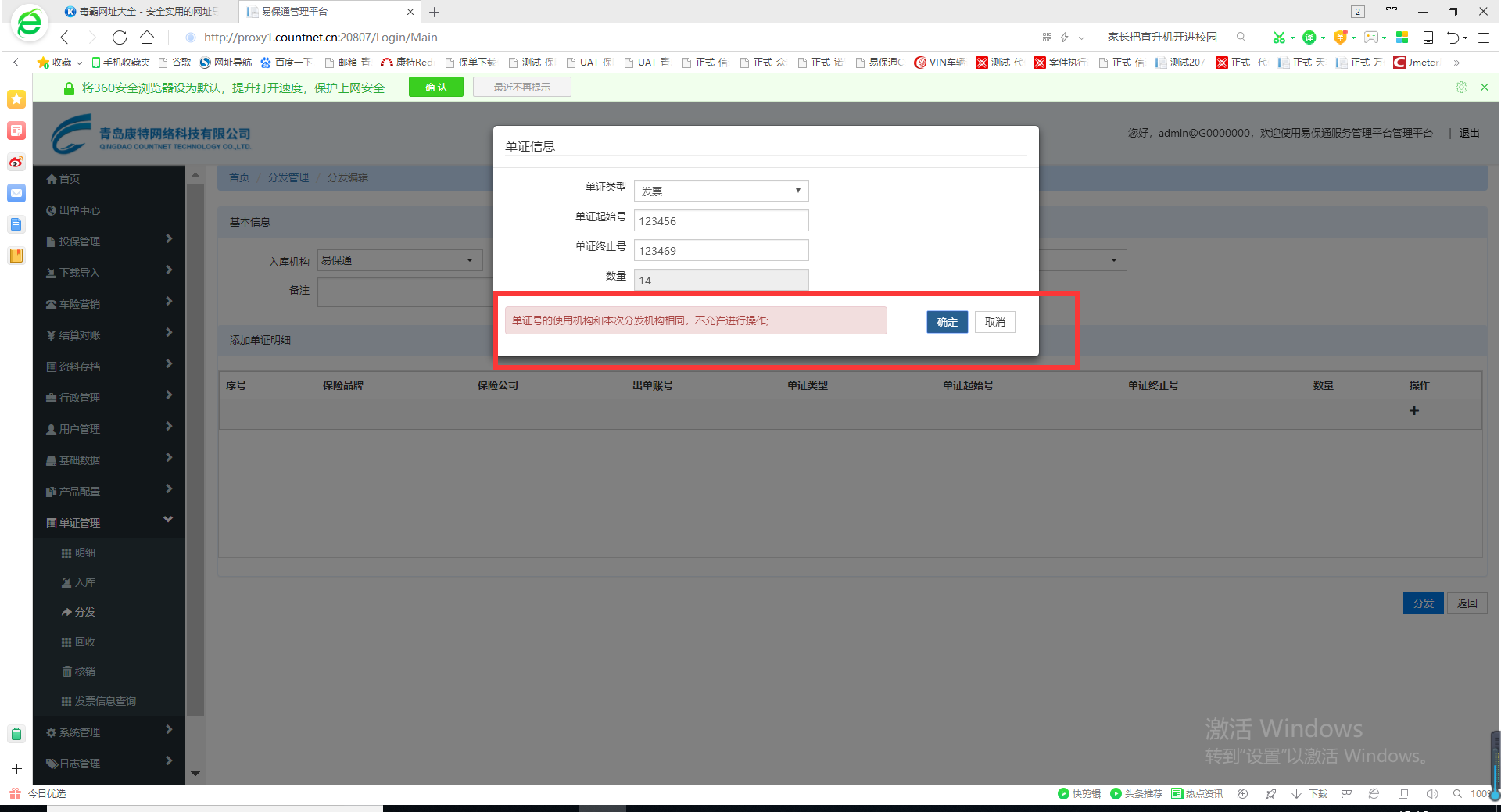Open the 网址导航 bookmark
The width and height of the screenshot is (1501, 812).
click(x=226, y=63)
